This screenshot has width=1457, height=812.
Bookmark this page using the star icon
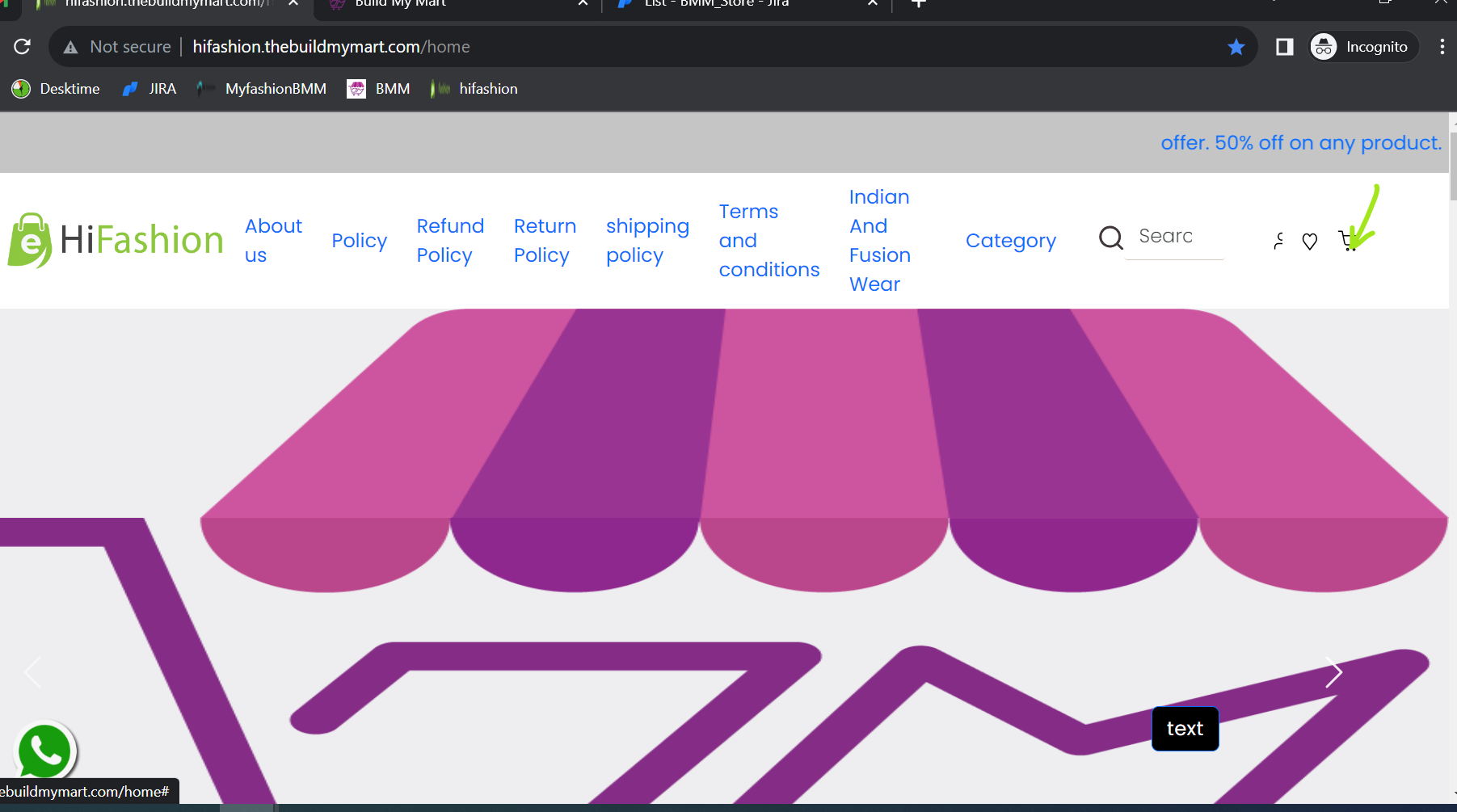[1236, 47]
